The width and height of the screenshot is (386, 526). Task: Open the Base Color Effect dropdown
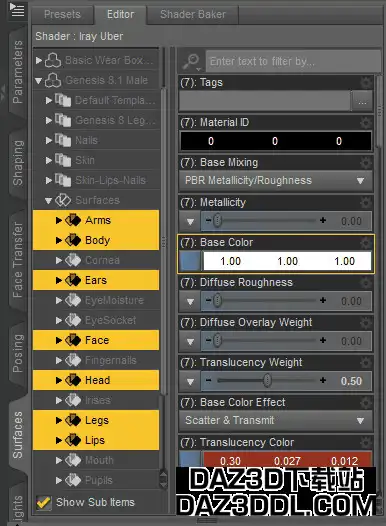276,420
